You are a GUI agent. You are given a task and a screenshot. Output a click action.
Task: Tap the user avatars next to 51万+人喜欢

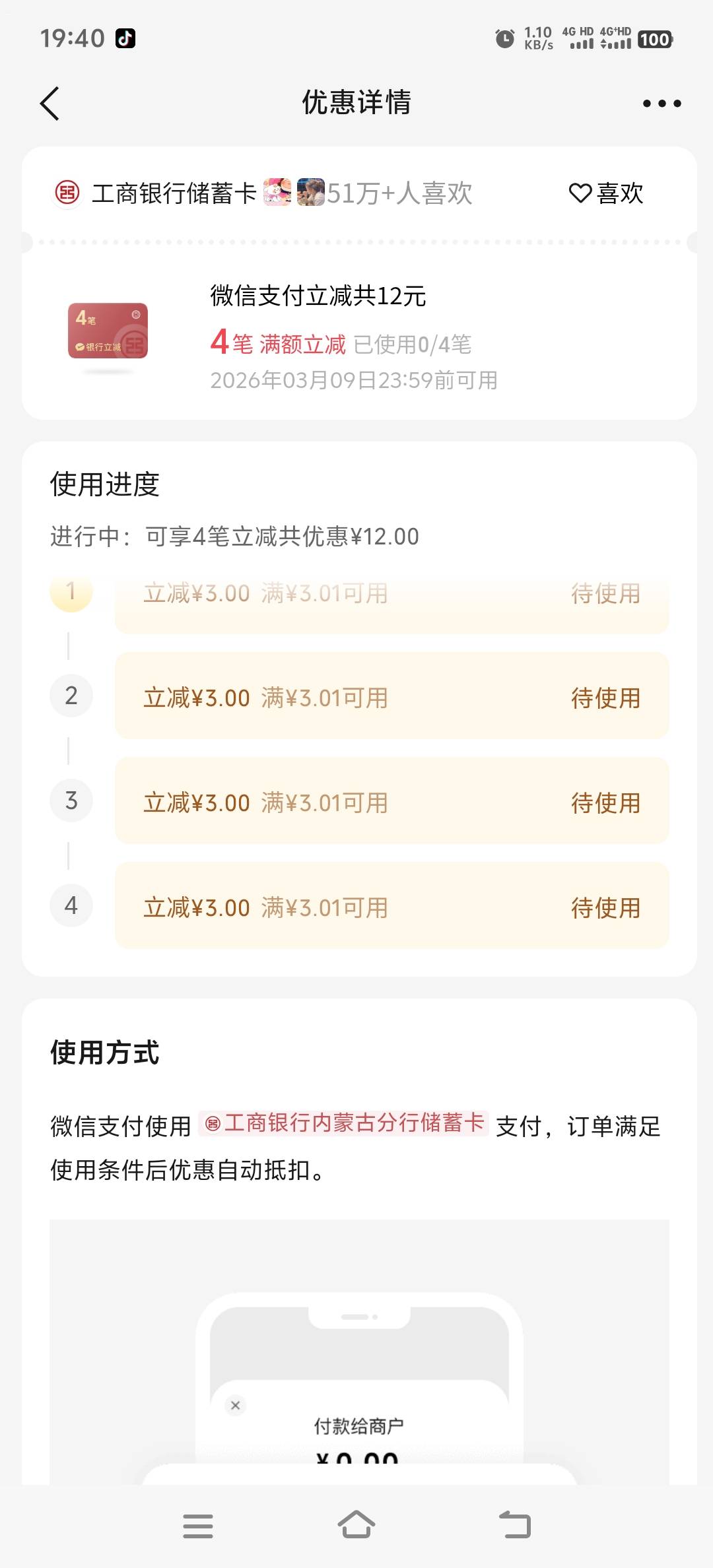point(294,193)
